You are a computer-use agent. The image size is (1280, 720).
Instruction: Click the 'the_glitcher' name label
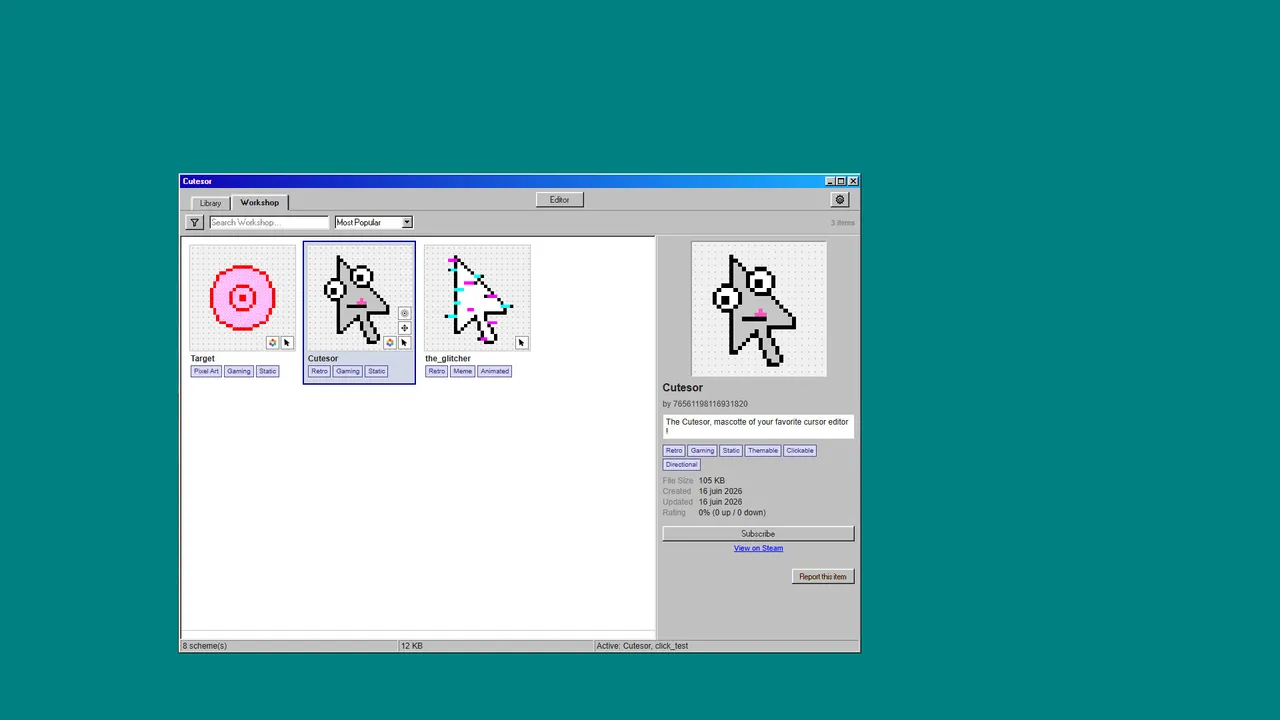coord(448,358)
